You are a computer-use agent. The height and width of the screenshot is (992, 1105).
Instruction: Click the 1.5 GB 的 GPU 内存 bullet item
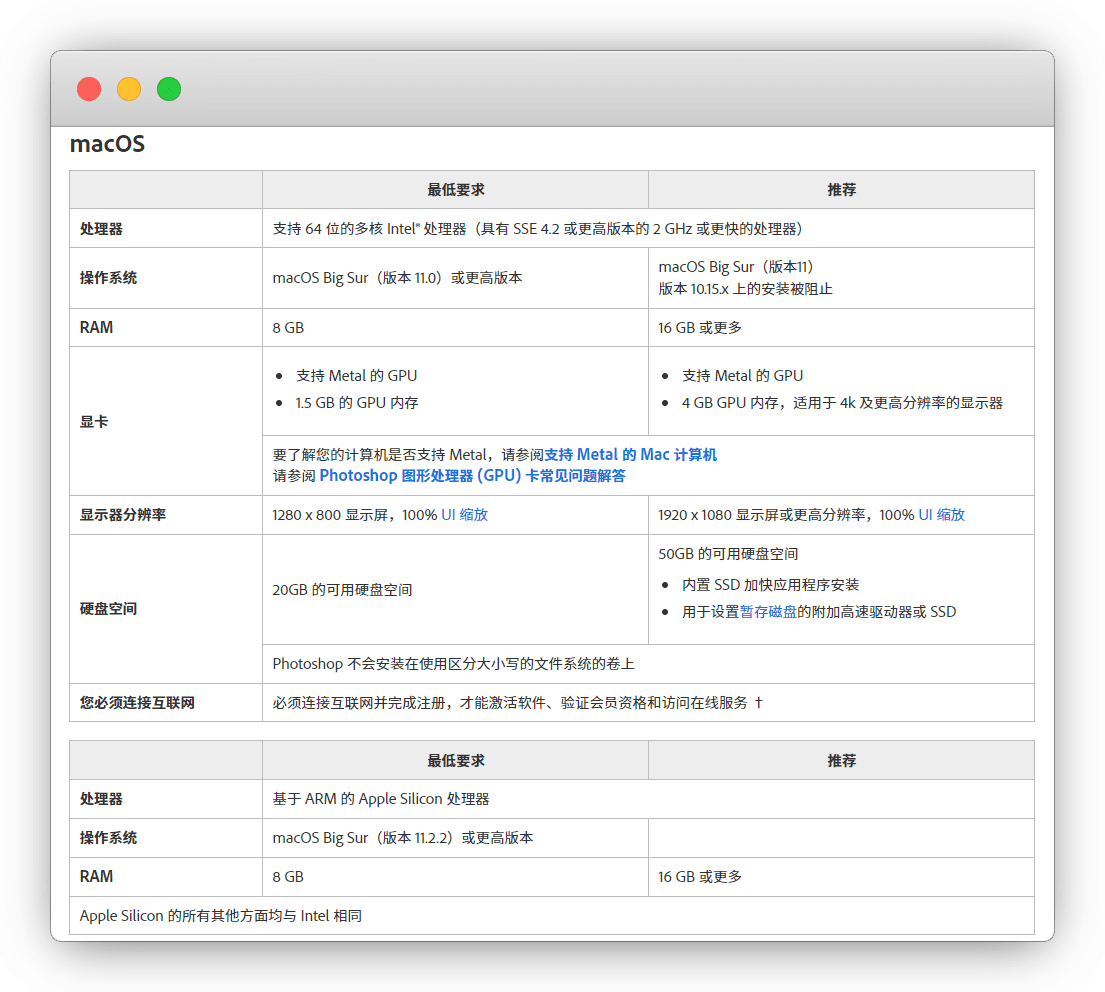357,403
